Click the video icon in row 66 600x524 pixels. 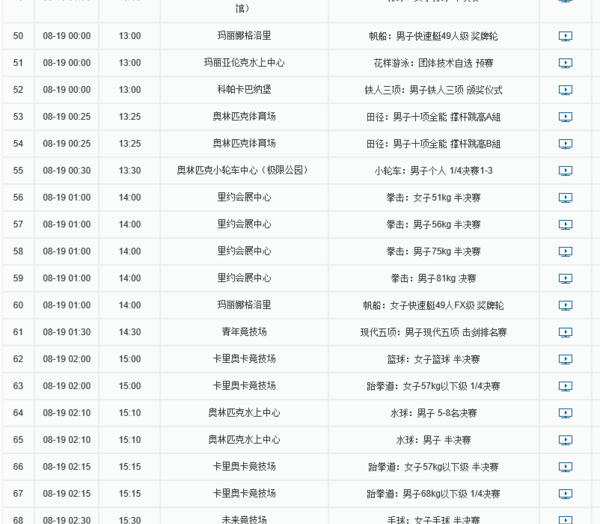(565, 467)
